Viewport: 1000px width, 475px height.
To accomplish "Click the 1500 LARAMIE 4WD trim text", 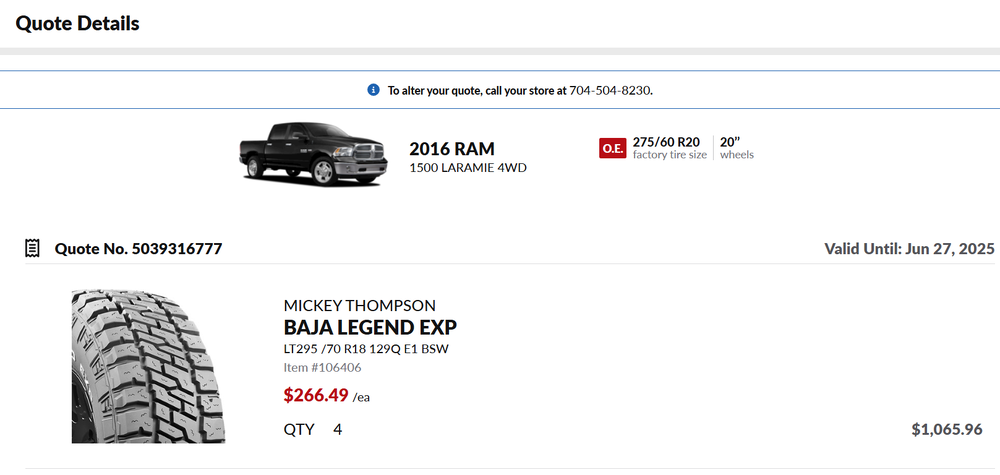I will click(468, 168).
